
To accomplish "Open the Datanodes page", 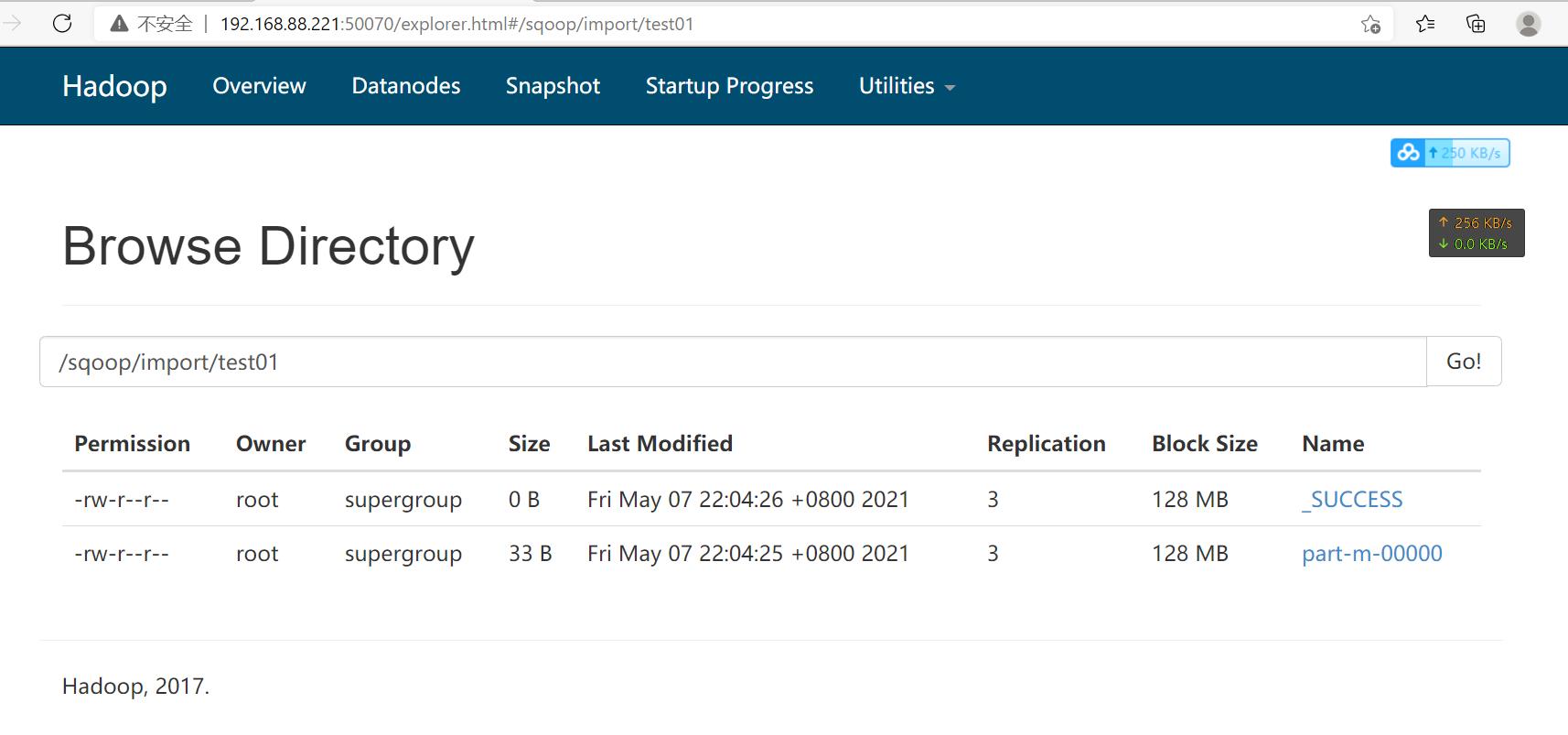I will pos(406,86).
